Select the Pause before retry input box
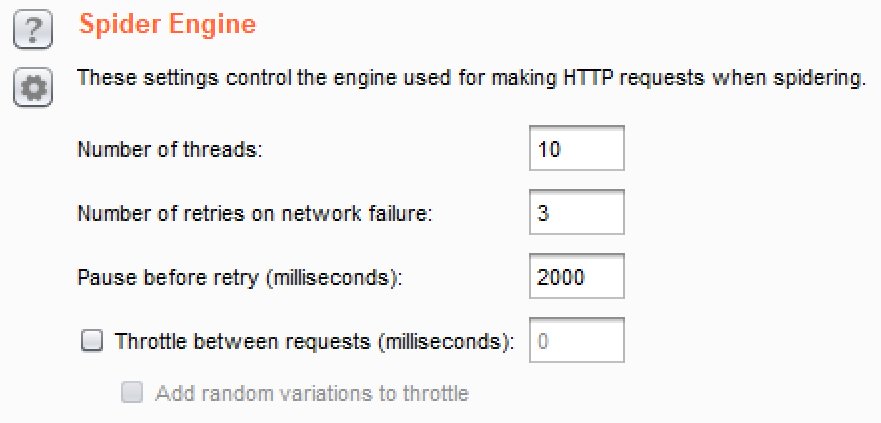This screenshot has height=423, width=881. [x=577, y=278]
